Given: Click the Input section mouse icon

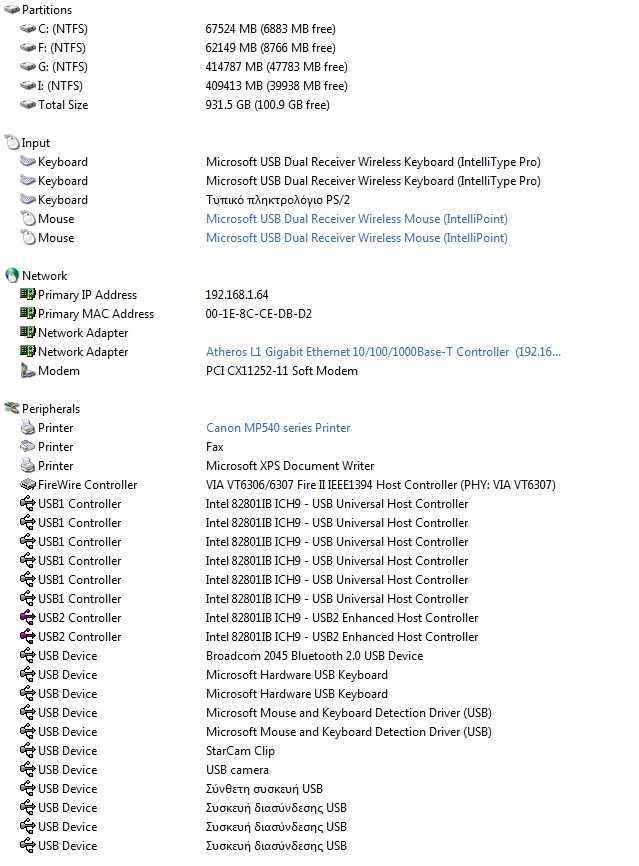Looking at the screenshot, I should click(12, 142).
